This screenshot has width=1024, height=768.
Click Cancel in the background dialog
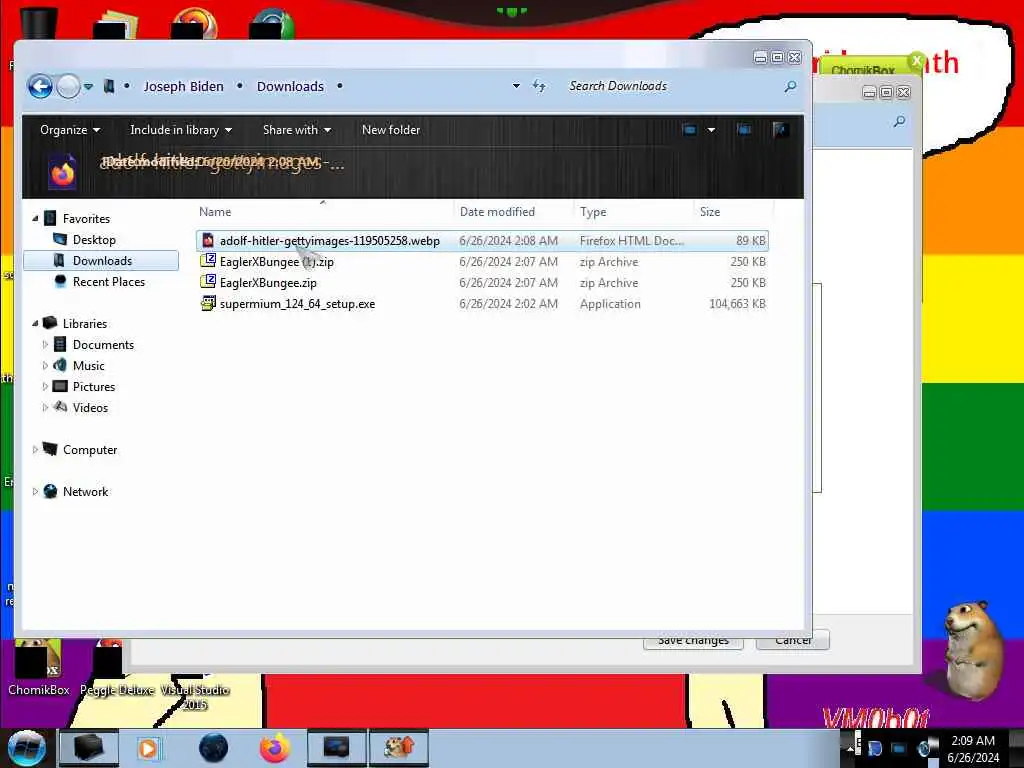[x=793, y=641]
